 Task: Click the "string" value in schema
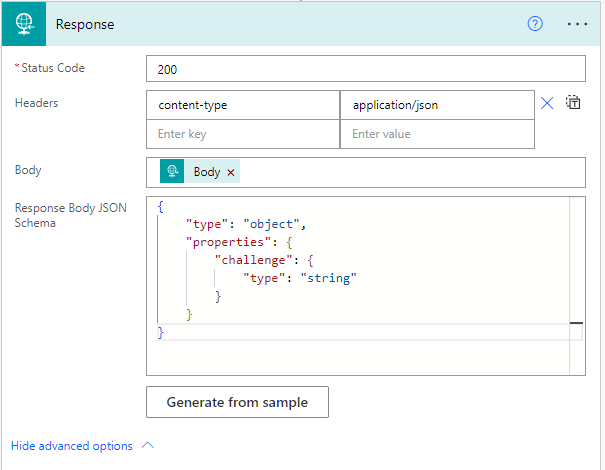click(x=328, y=278)
